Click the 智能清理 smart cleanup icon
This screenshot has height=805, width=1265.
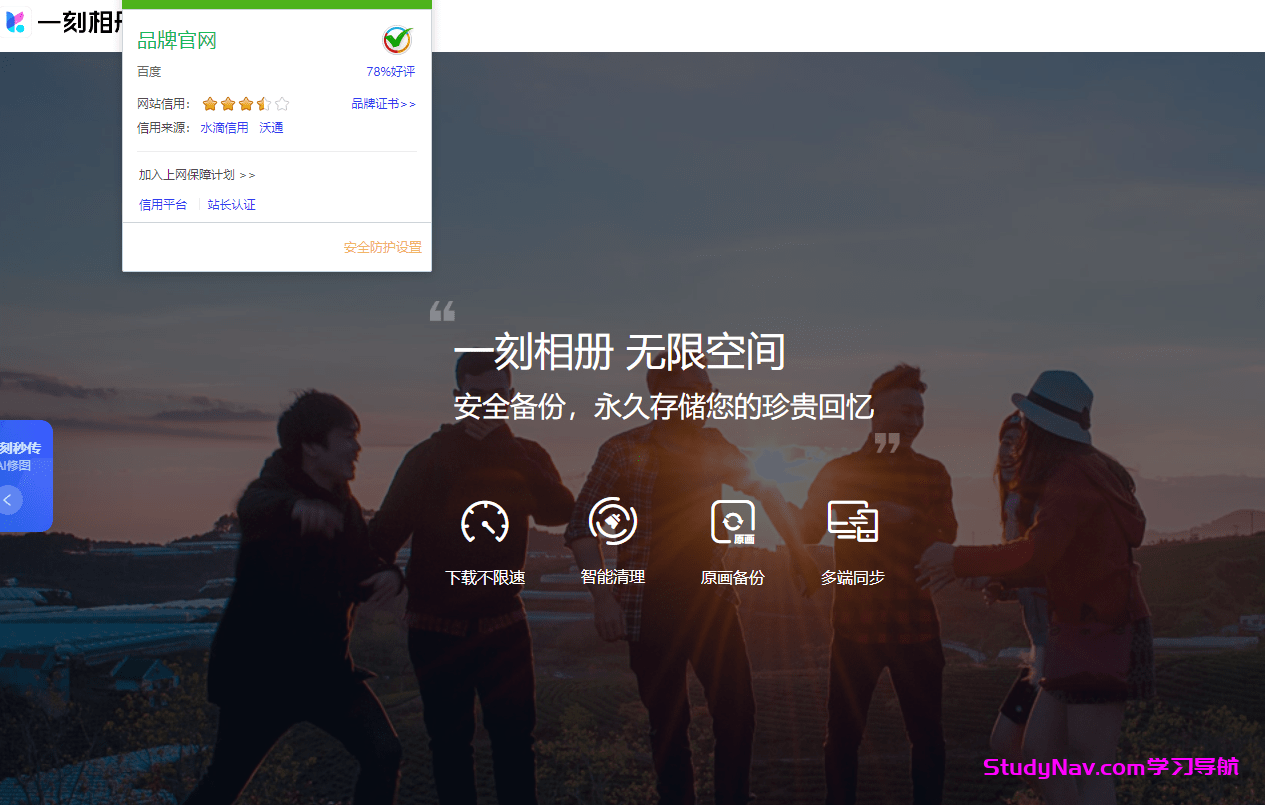[x=612, y=521]
